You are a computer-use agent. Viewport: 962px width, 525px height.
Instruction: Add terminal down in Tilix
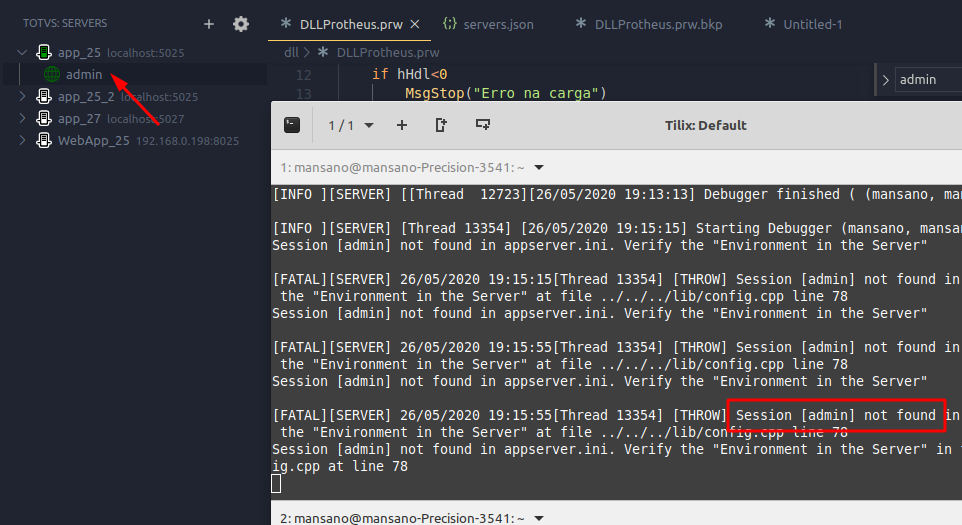(x=483, y=125)
